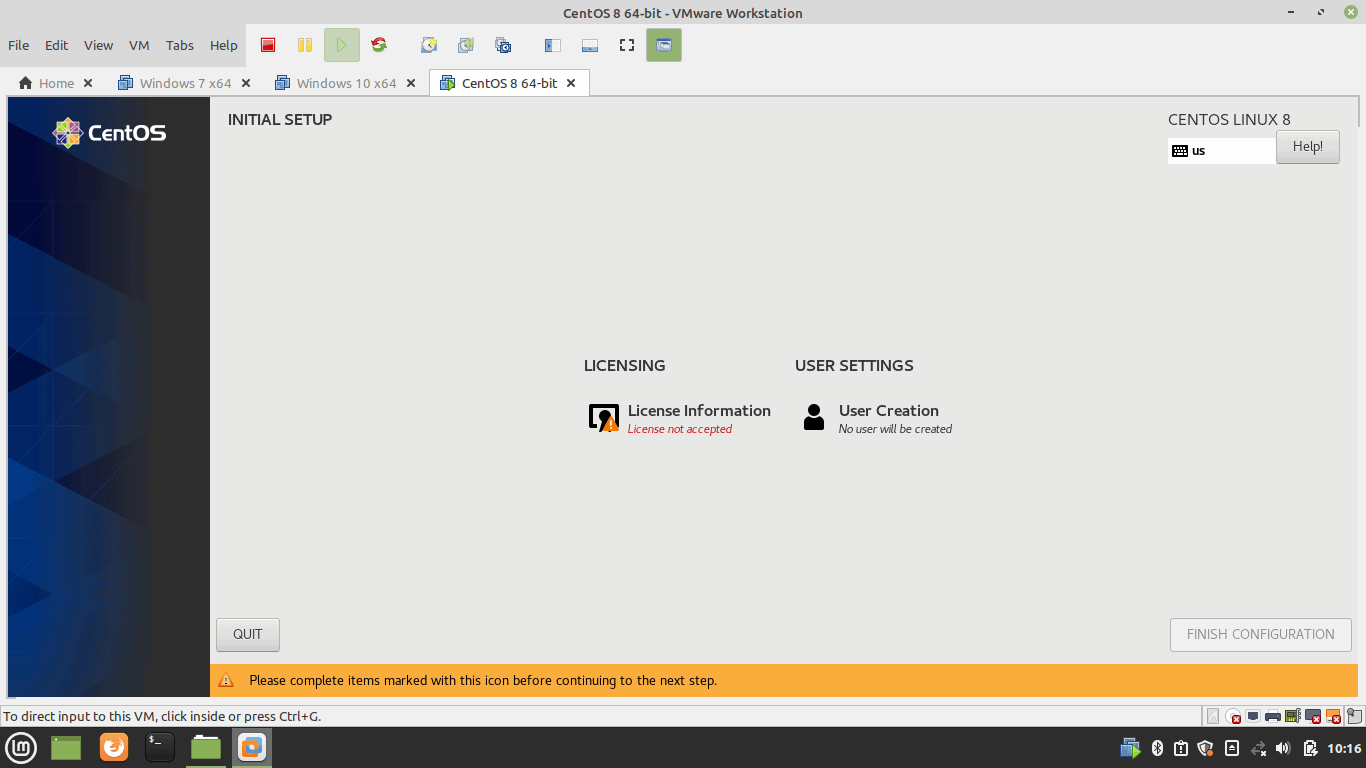This screenshot has height=768, width=1366.
Task: Open the Edit menu
Action: tap(57, 45)
